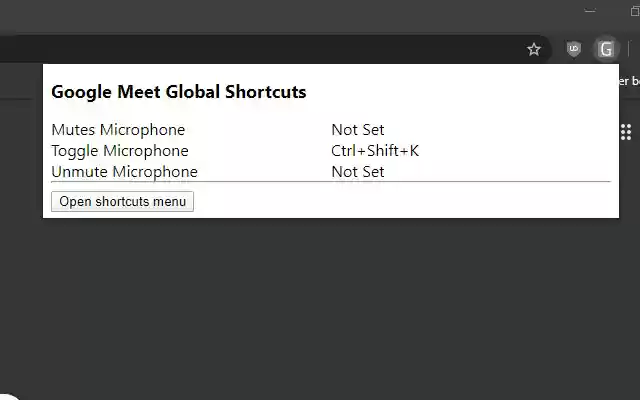Click the truncated bookmark at the right edge
Viewport: 640px width, 400px height.
click(x=629, y=81)
